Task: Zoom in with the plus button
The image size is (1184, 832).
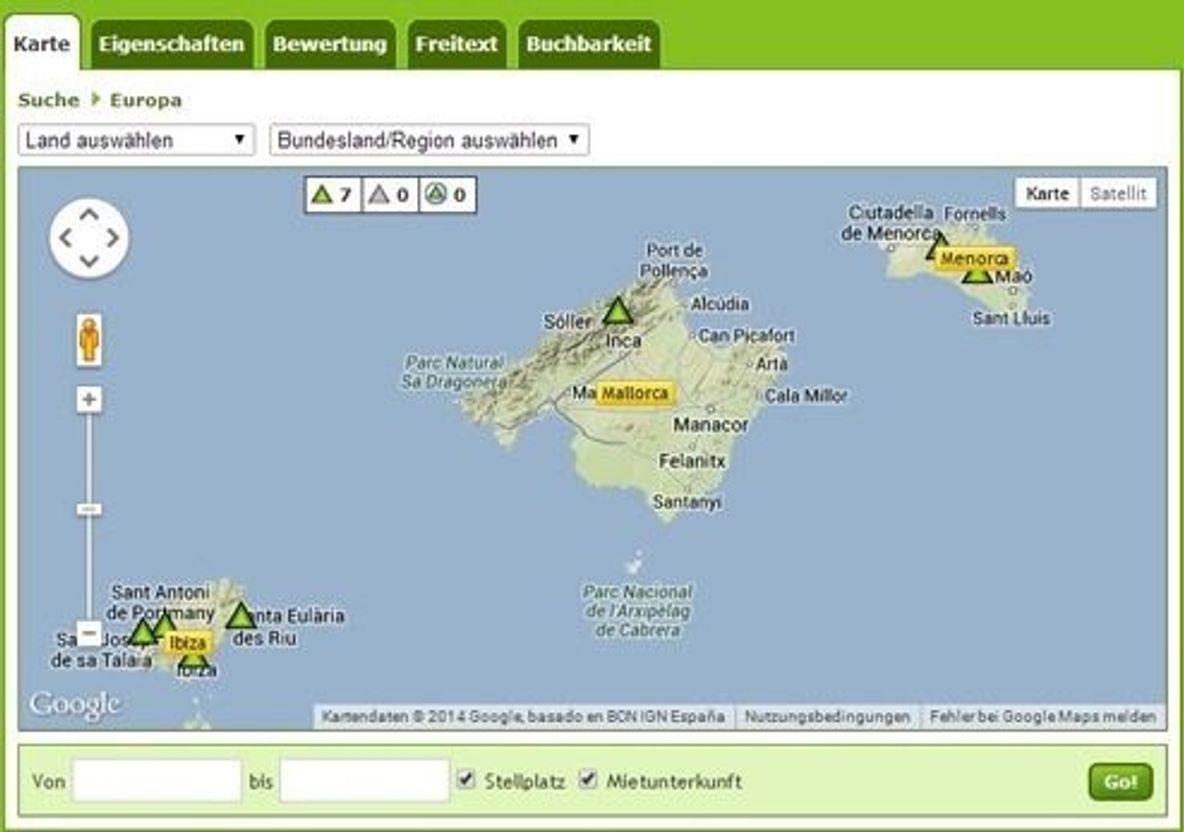Action: (89, 400)
